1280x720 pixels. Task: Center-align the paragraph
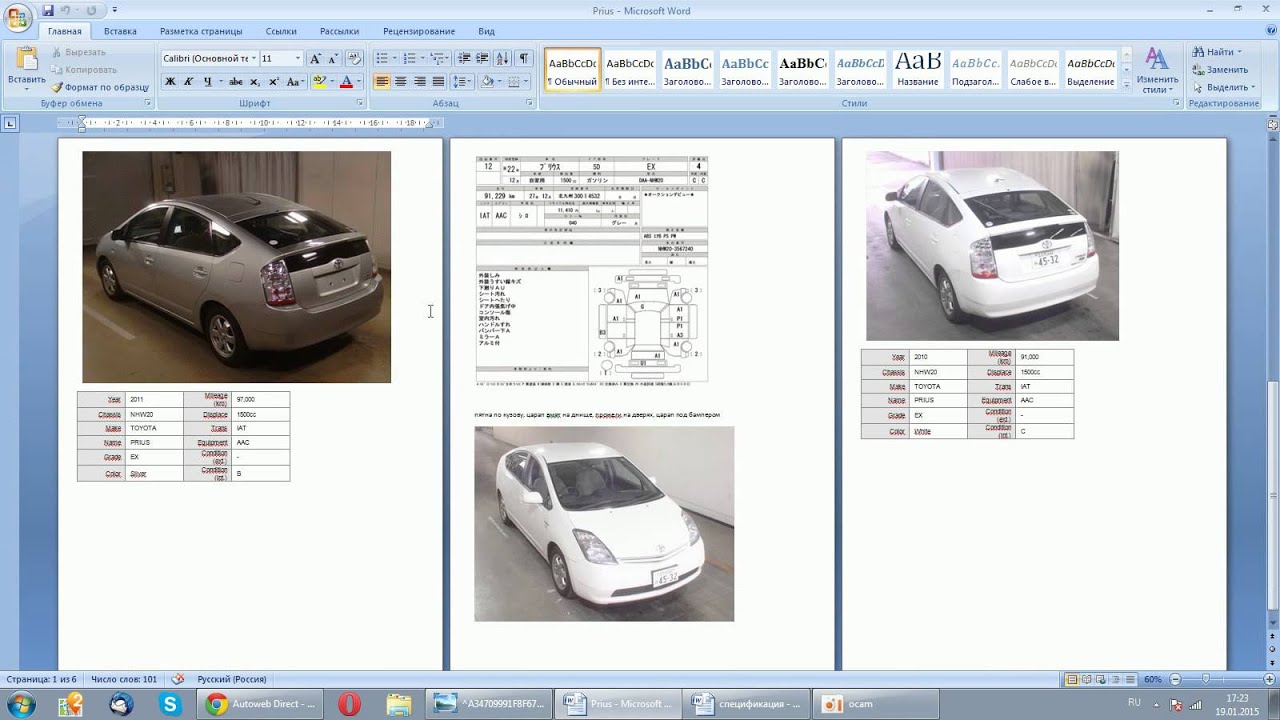click(x=401, y=82)
